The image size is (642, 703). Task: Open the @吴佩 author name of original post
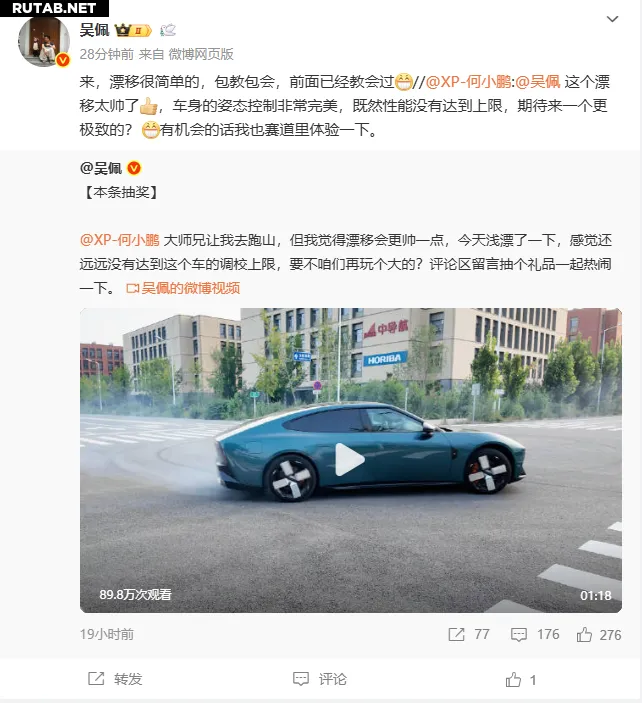pos(100,168)
